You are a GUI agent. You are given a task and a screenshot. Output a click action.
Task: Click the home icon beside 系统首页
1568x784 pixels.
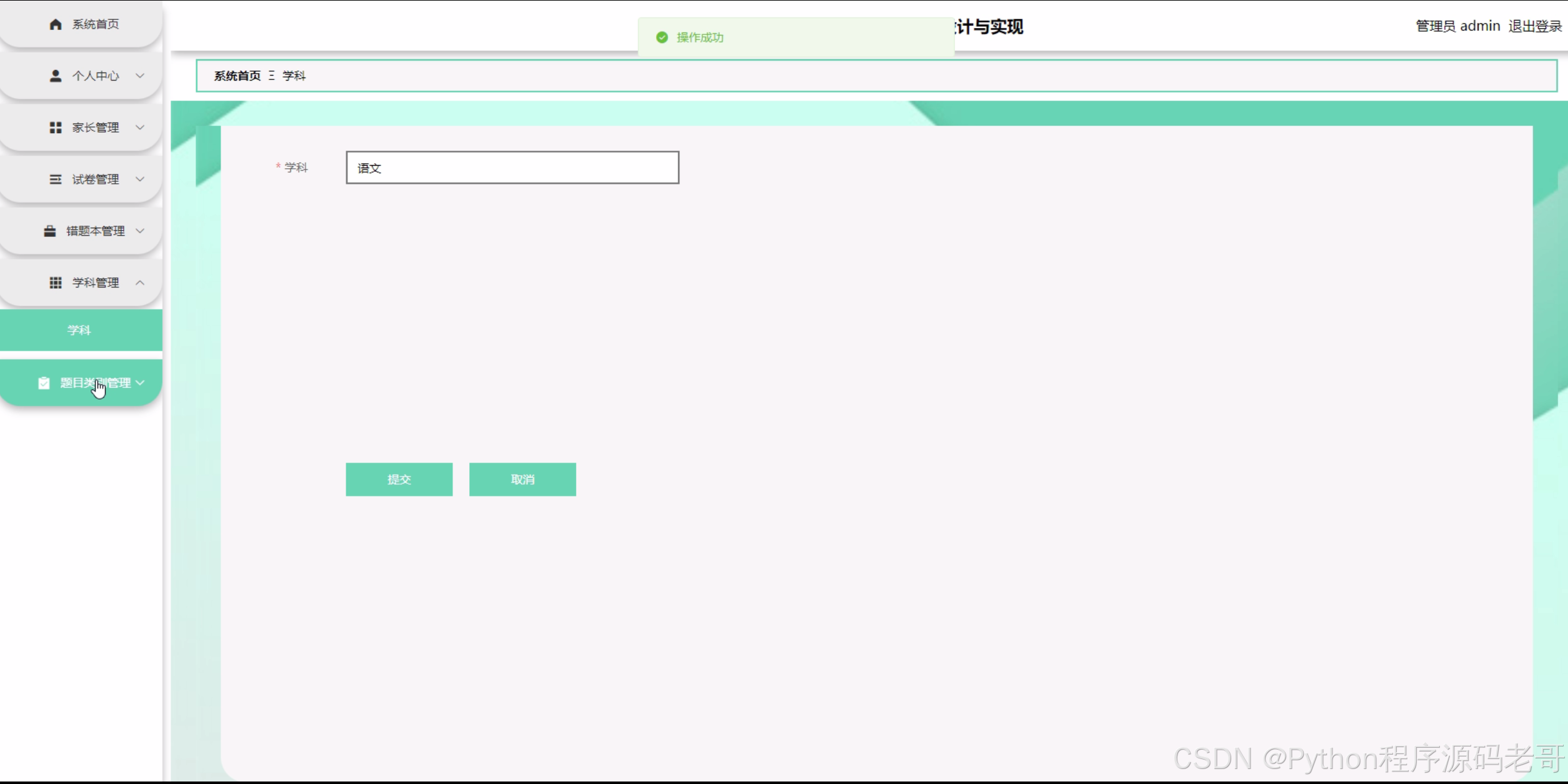pos(56,24)
